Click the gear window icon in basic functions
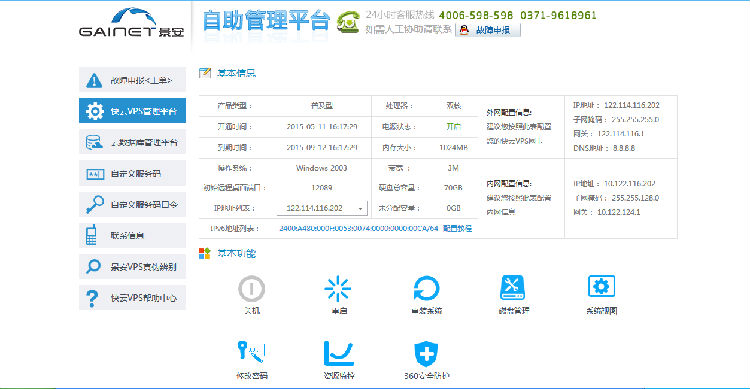750x389 pixels. [601, 286]
